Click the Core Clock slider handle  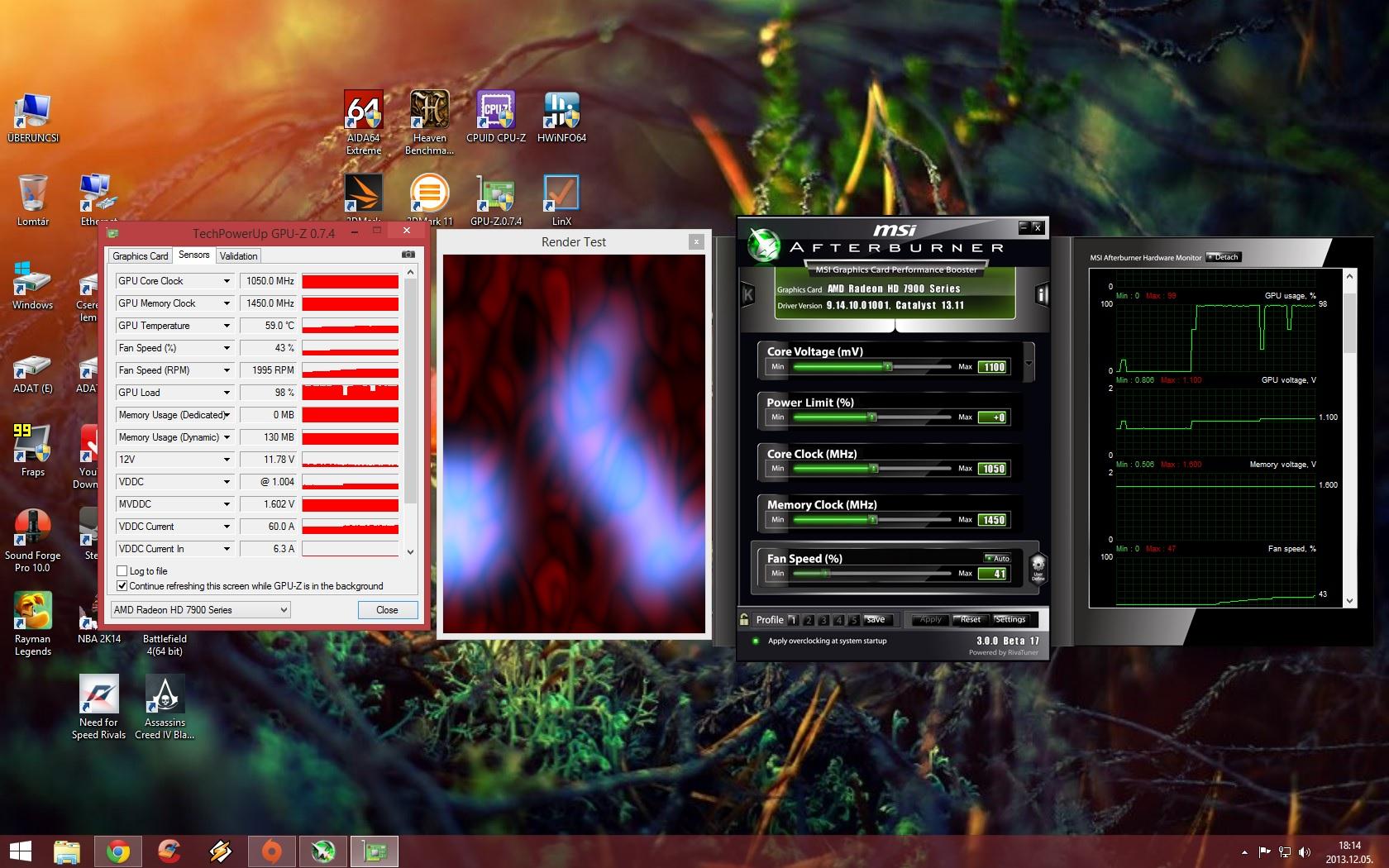[x=873, y=469]
